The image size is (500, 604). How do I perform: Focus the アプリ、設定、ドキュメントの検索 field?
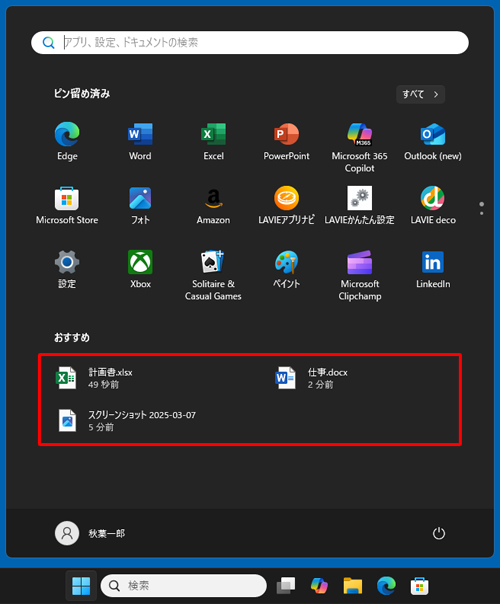click(250, 42)
